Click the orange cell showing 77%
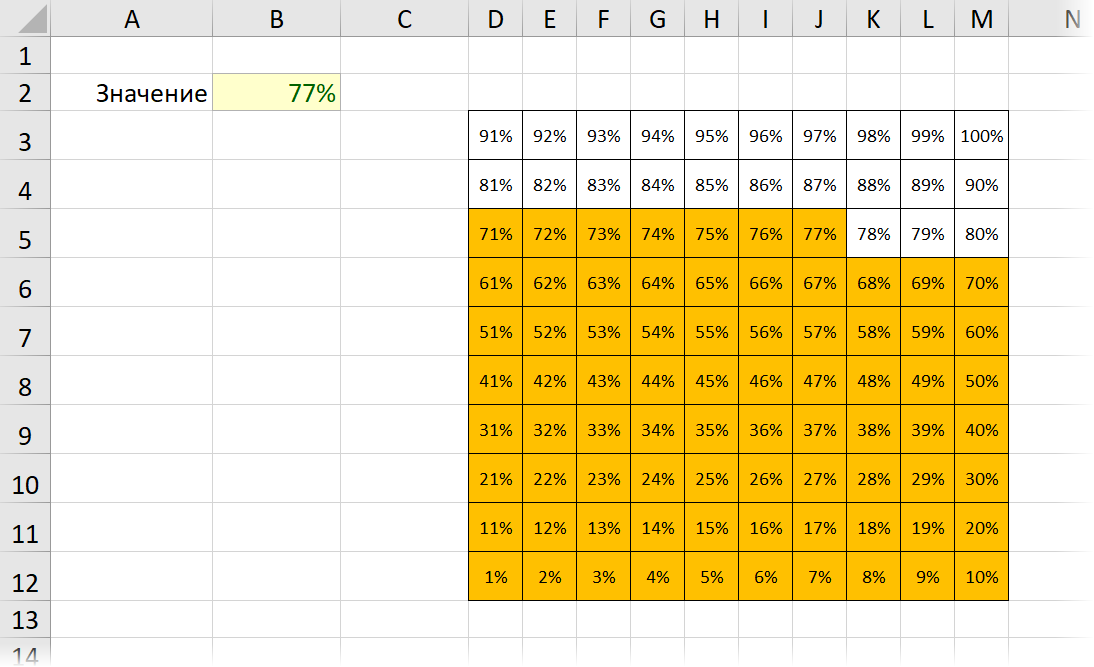The height and width of the screenshot is (667, 1094). click(820, 234)
